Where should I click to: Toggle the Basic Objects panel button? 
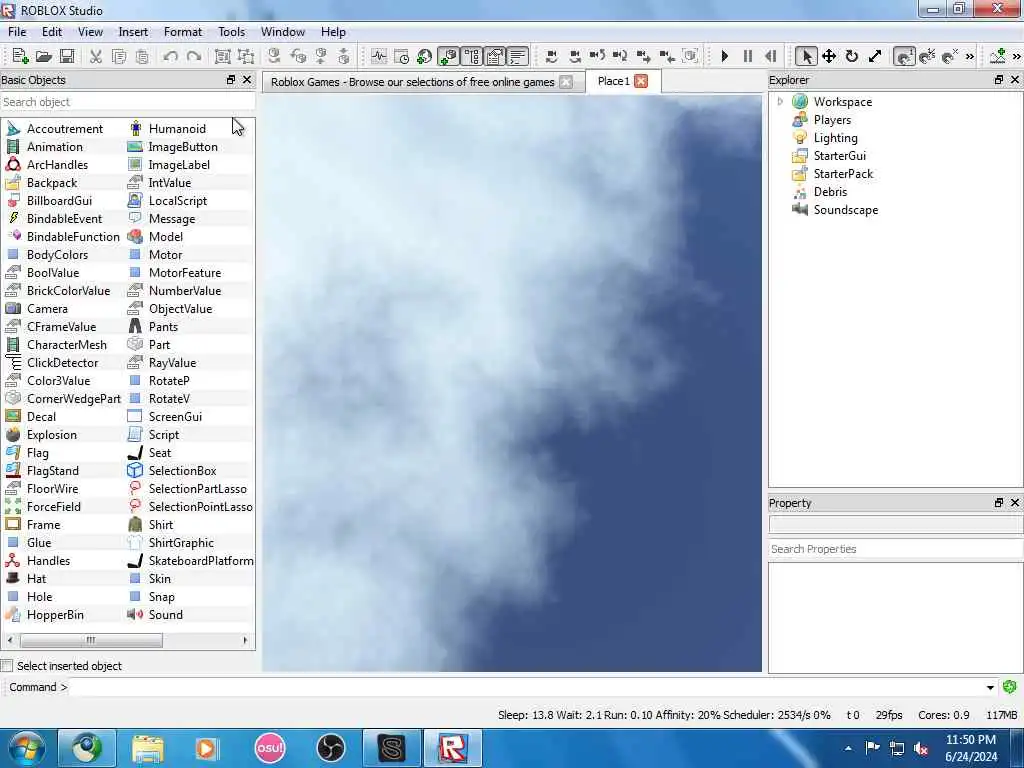coord(448,56)
